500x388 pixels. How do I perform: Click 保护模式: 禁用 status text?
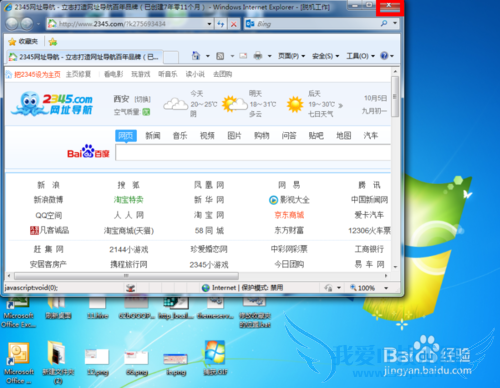point(262,288)
